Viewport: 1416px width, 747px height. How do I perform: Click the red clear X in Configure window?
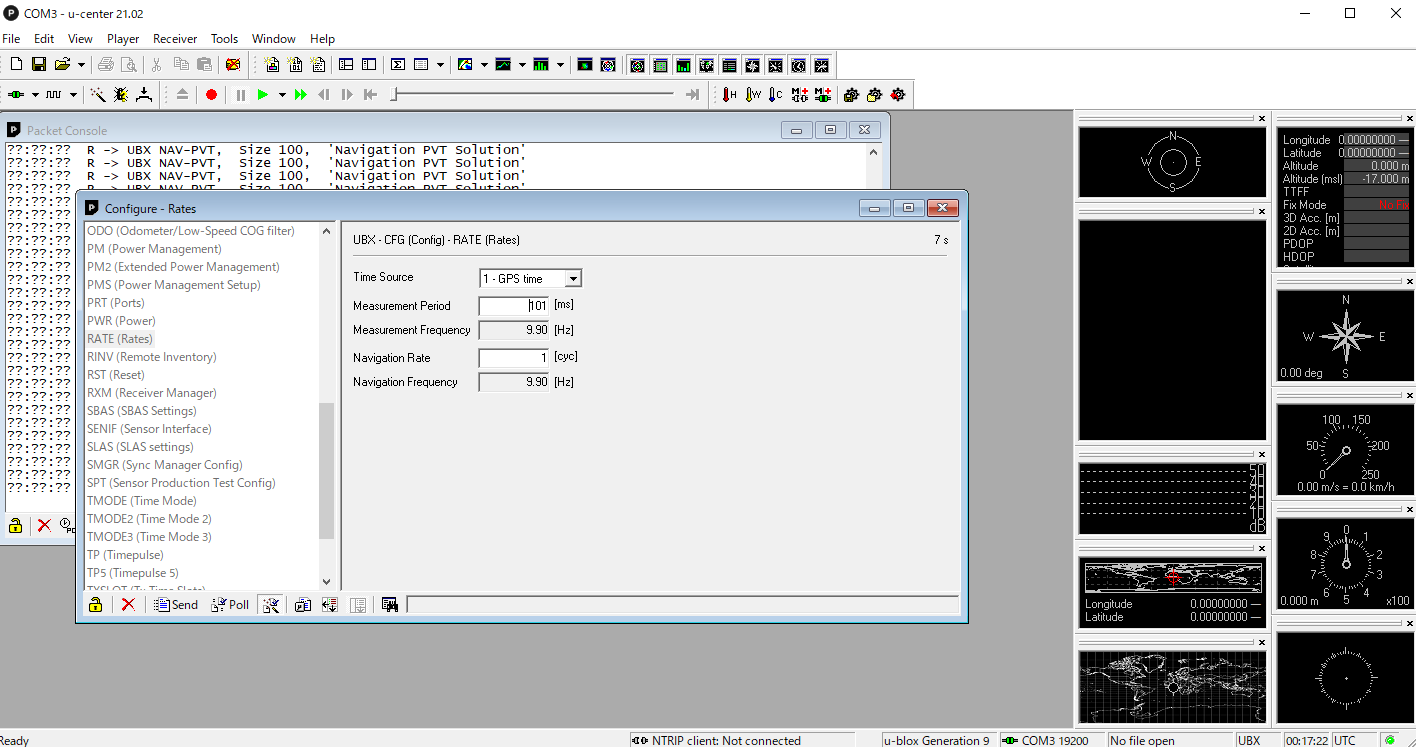[128, 604]
